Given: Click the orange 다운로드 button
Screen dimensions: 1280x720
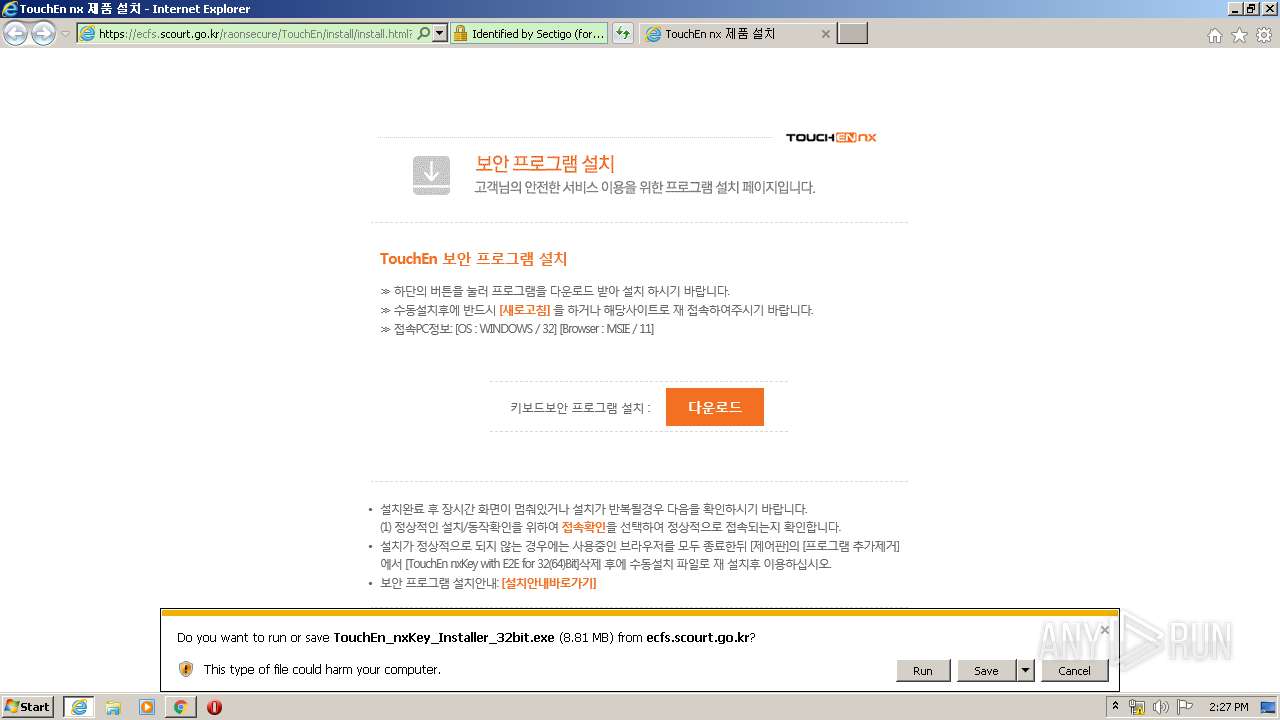Looking at the screenshot, I should pyautogui.click(x=715, y=407).
